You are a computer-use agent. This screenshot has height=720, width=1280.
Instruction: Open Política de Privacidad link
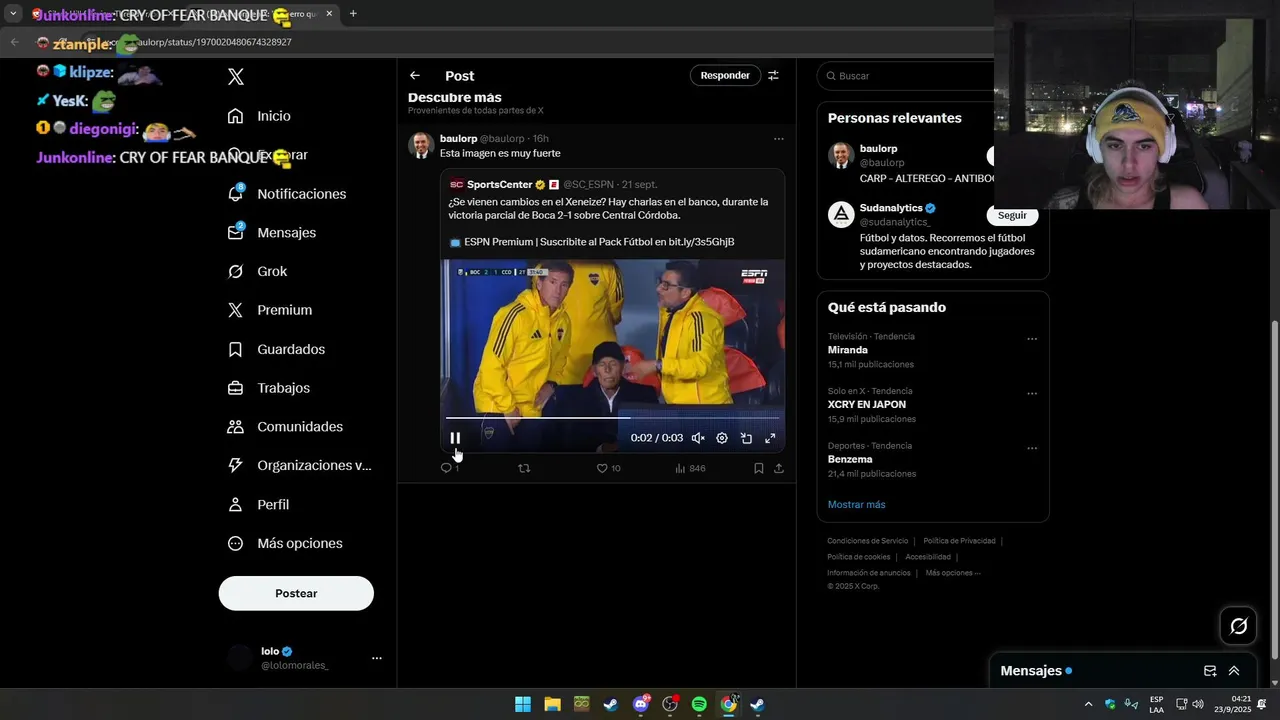959,541
